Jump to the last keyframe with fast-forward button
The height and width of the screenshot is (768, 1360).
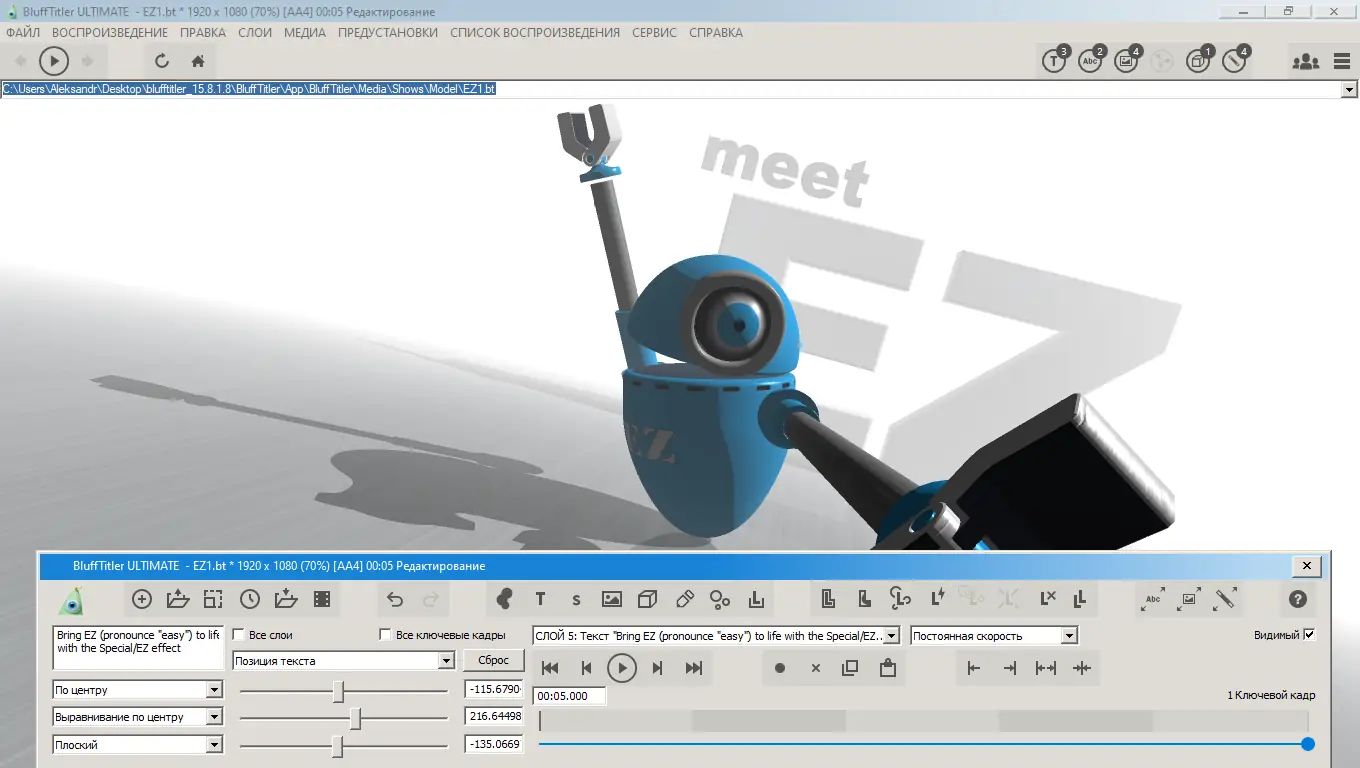[694, 668]
